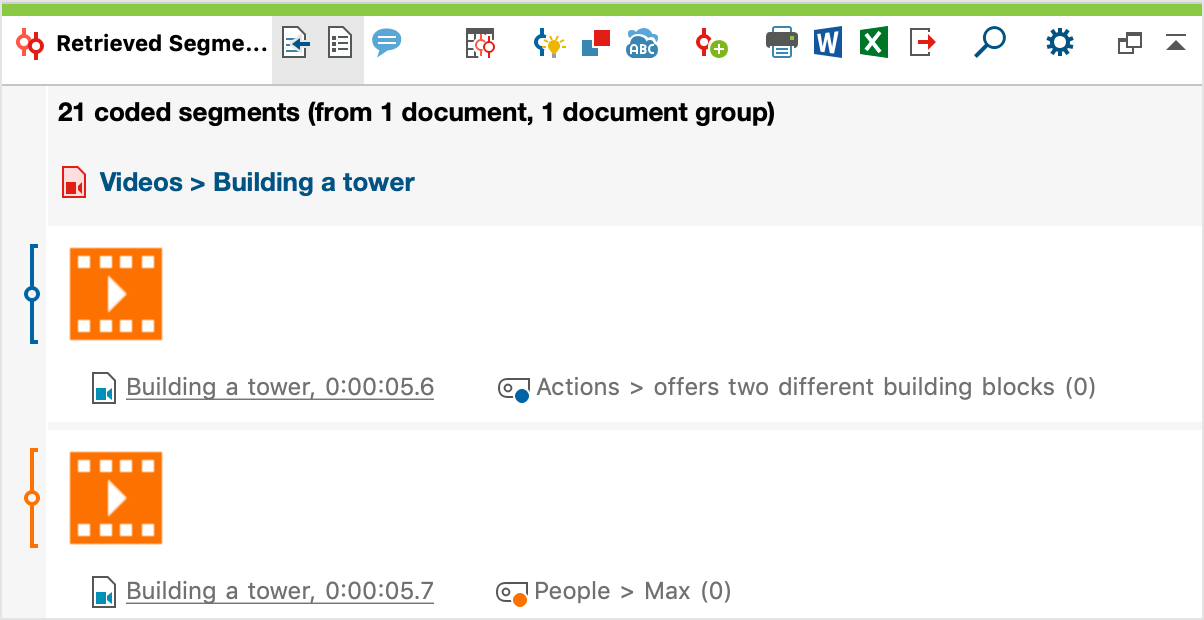Select code label People > Max (0)

[x=633, y=591]
